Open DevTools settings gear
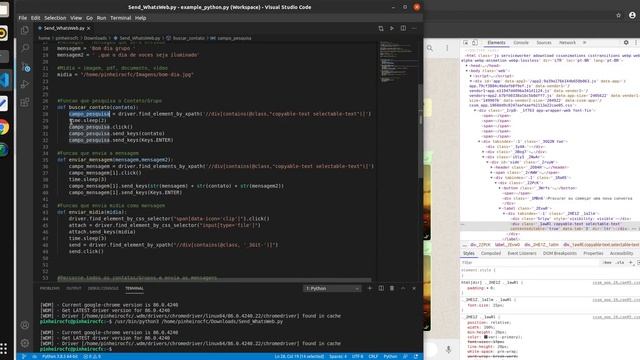Screen dimensions: 640x360 [626, 42]
